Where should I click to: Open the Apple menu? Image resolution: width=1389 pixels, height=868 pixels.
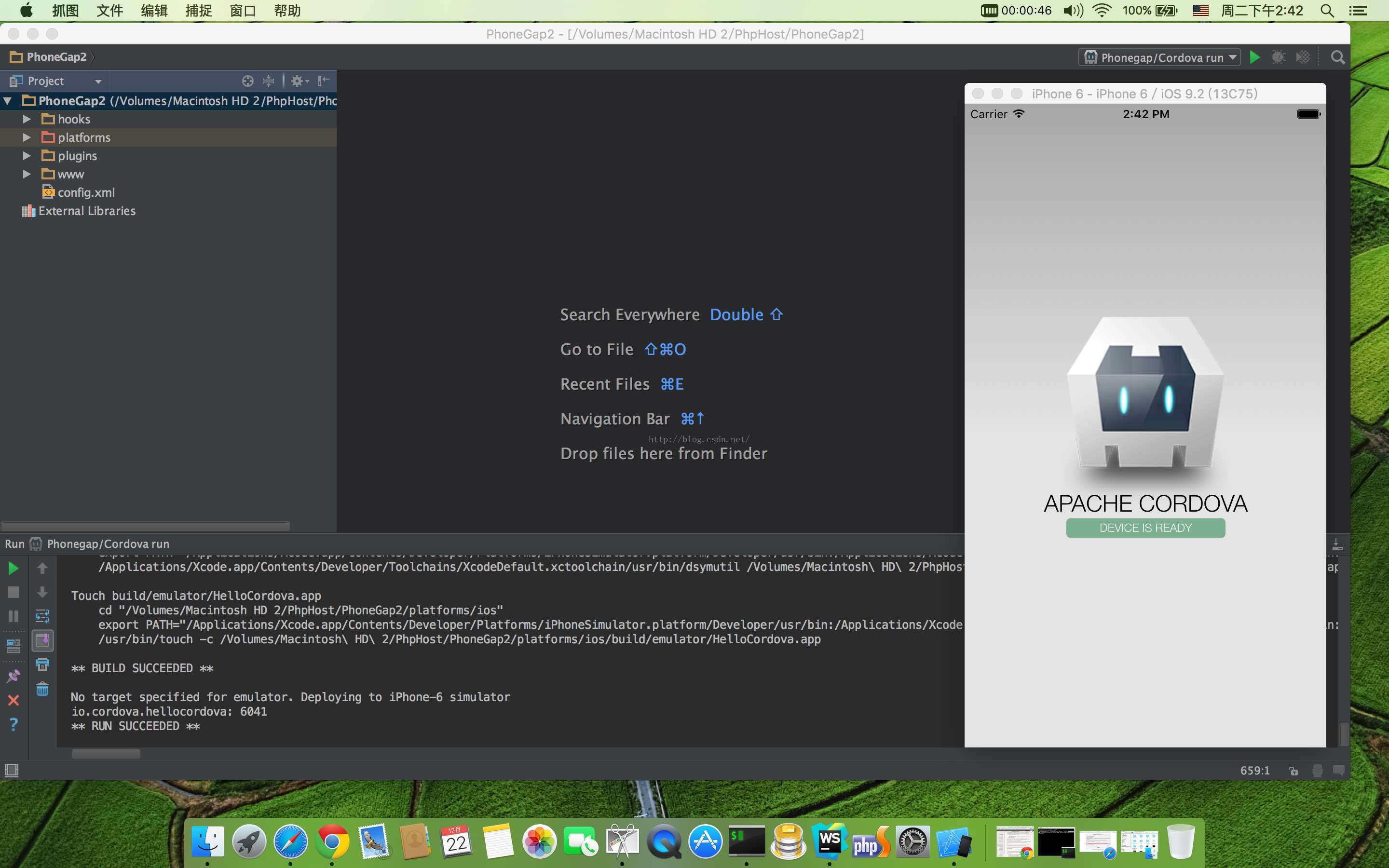26,10
